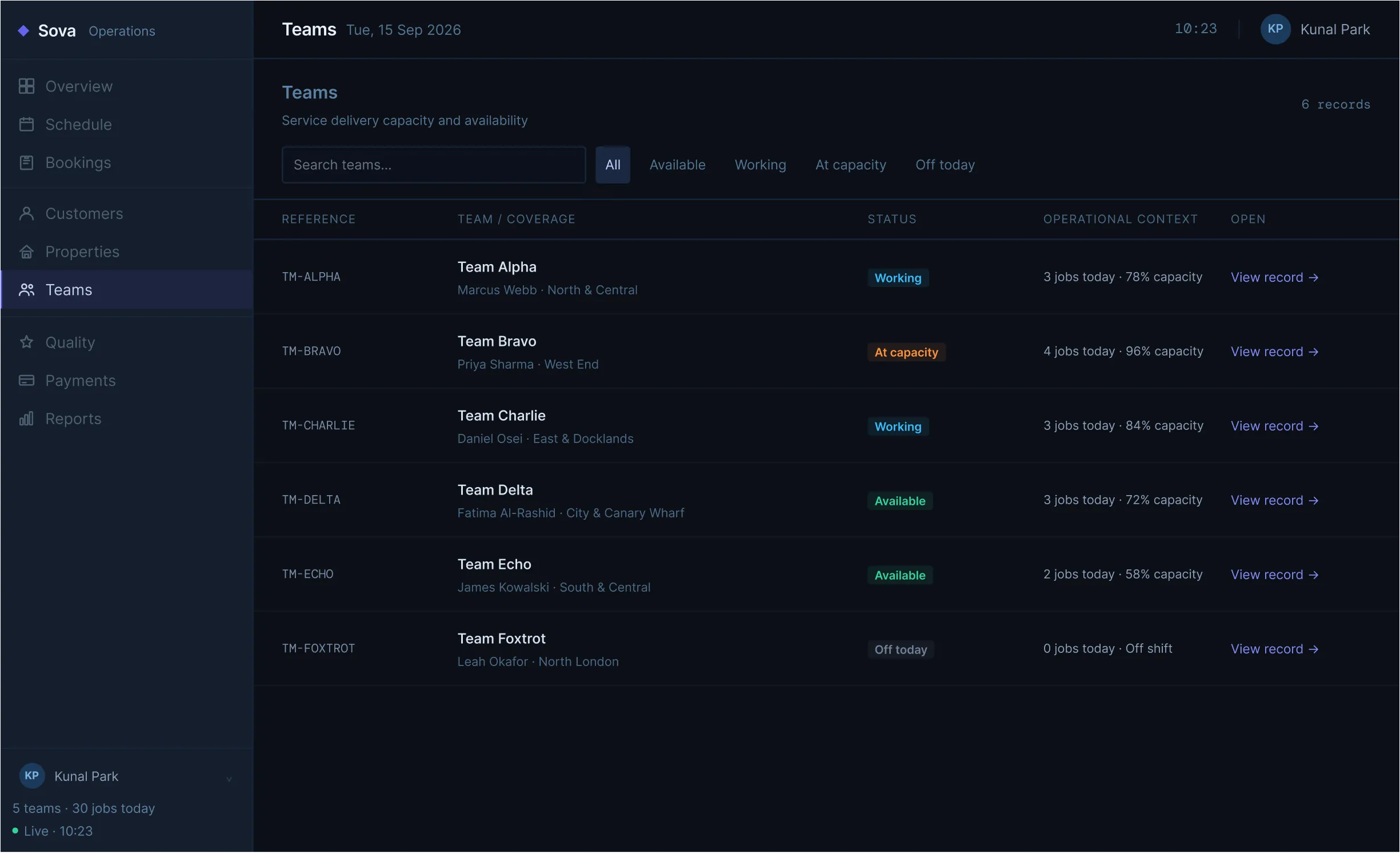Click the Properties house icon
The width and height of the screenshot is (1400, 853).
click(26, 252)
